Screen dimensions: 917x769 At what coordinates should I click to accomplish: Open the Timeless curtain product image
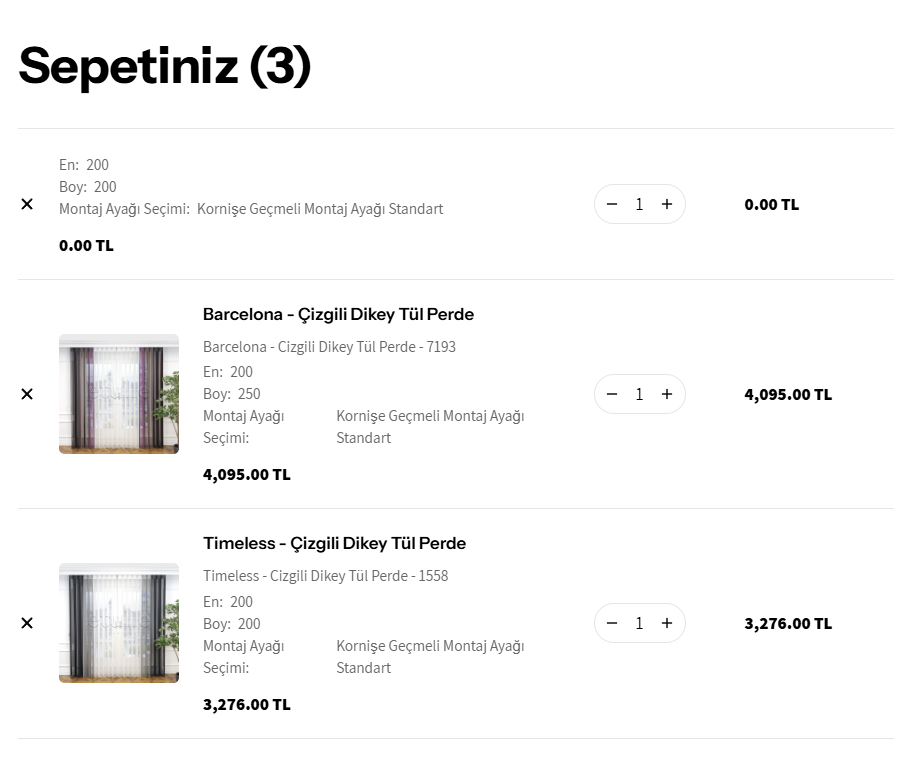pos(119,623)
